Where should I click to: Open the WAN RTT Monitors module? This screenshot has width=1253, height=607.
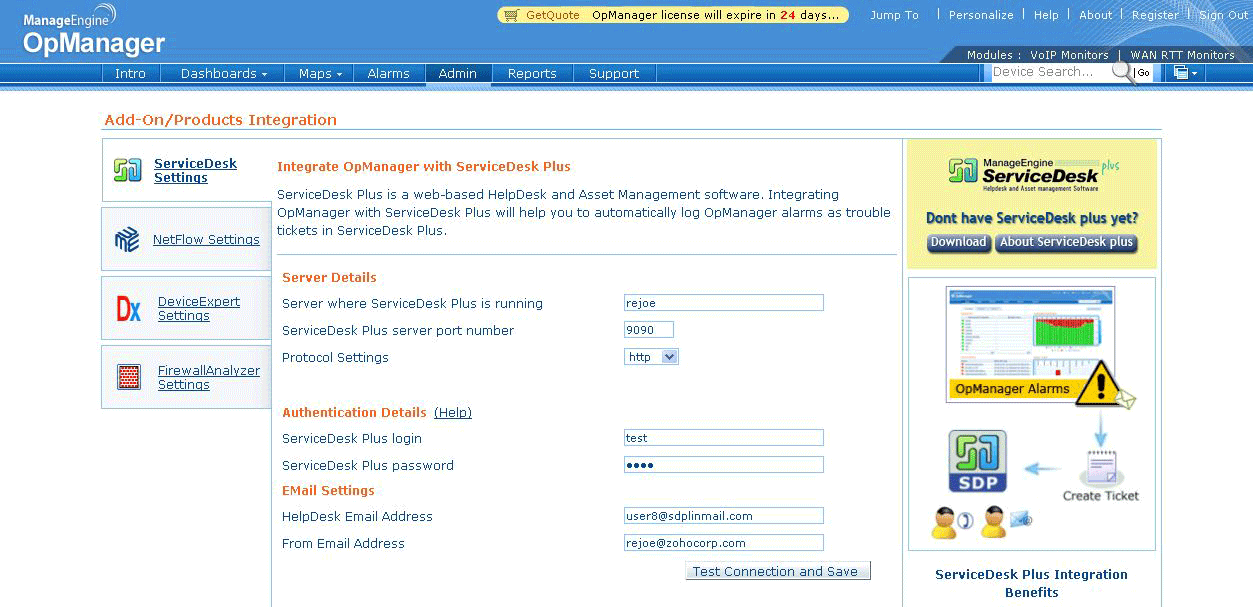coord(1183,55)
